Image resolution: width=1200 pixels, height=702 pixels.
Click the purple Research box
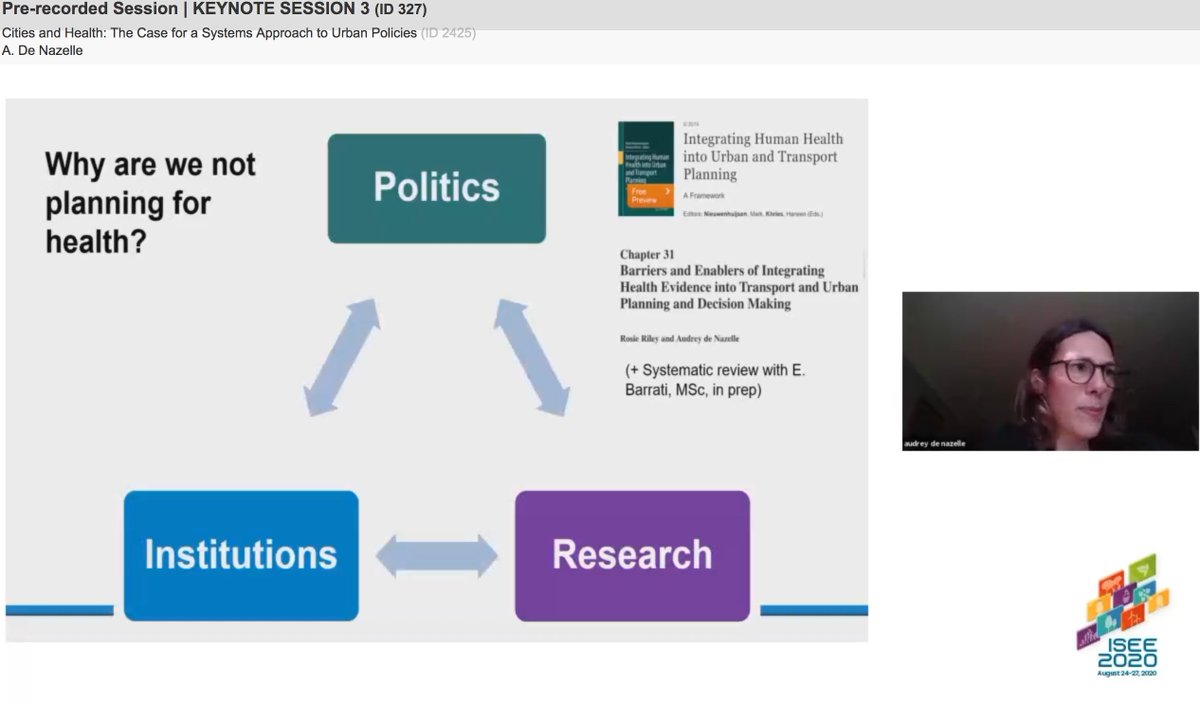tap(632, 555)
